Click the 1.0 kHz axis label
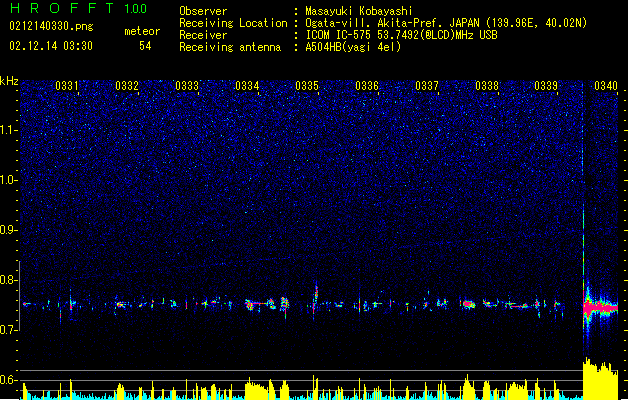Image resolution: width=629 pixels, height=400 pixels. (x=9, y=180)
